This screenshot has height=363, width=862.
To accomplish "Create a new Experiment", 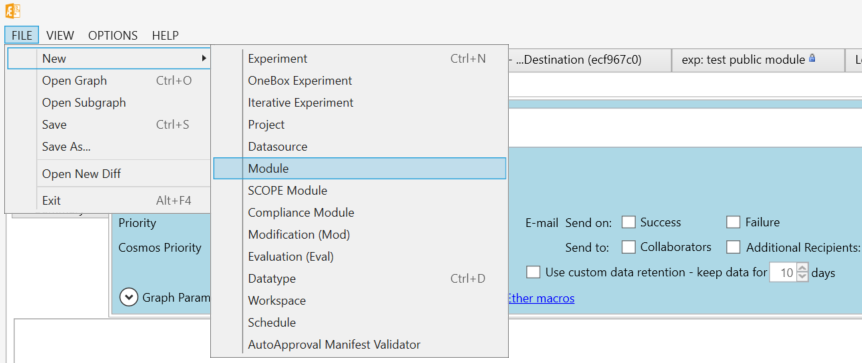I will 360,58.
